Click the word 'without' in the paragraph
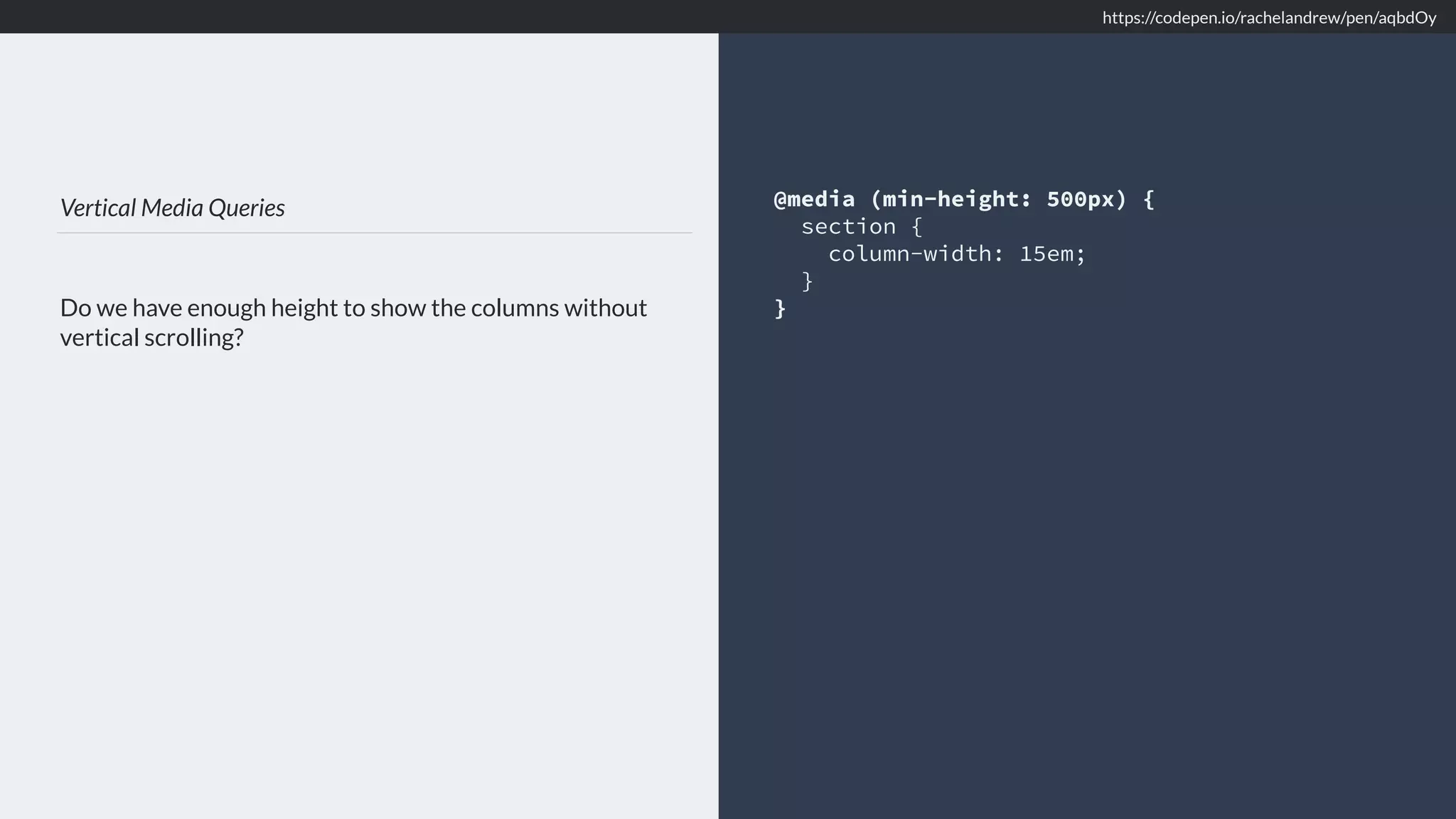 click(605, 308)
